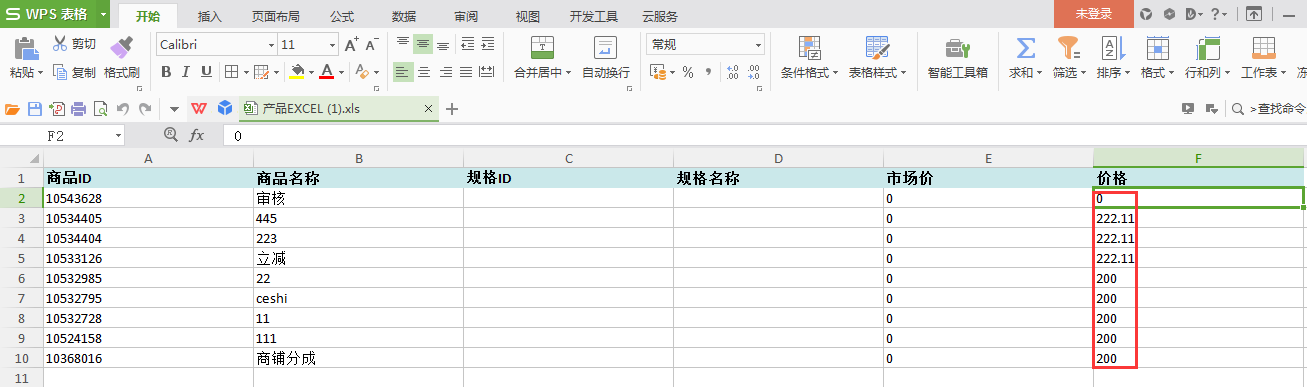1307x387 pixels.
Task: Open the Filter (筛选) funnel tool
Action: (x=1068, y=47)
